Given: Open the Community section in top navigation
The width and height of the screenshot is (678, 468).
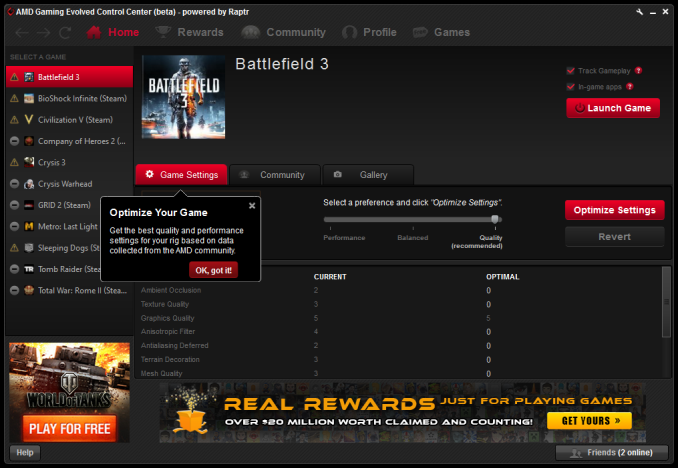Looking at the screenshot, I should click(284, 32).
